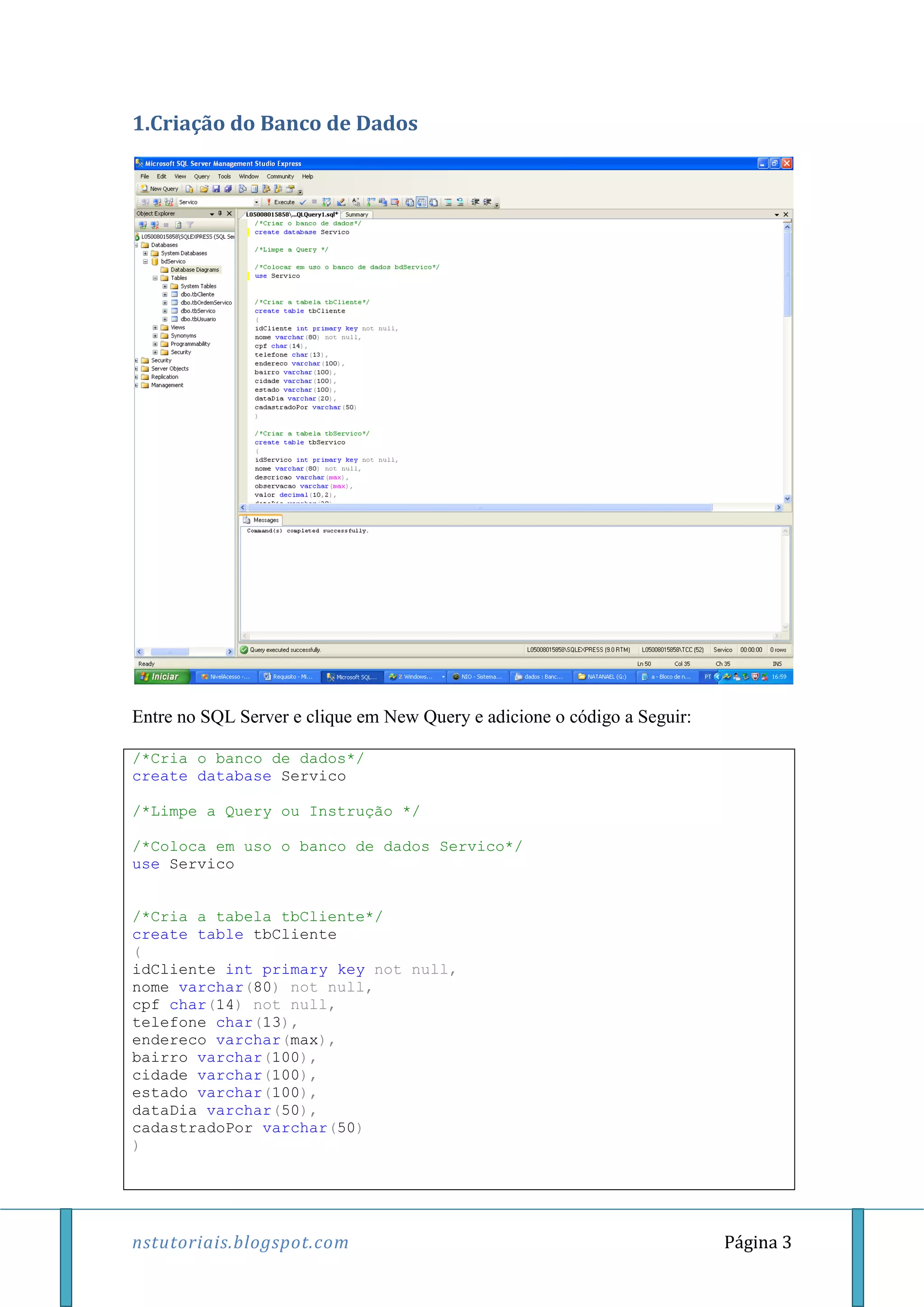Select the Replication folder
The width and height of the screenshot is (924, 1307).
[164, 377]
